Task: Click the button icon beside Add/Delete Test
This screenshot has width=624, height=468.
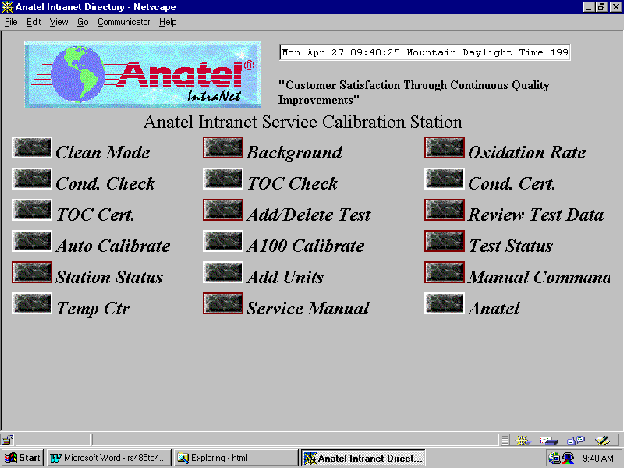Action: [223, 210]
